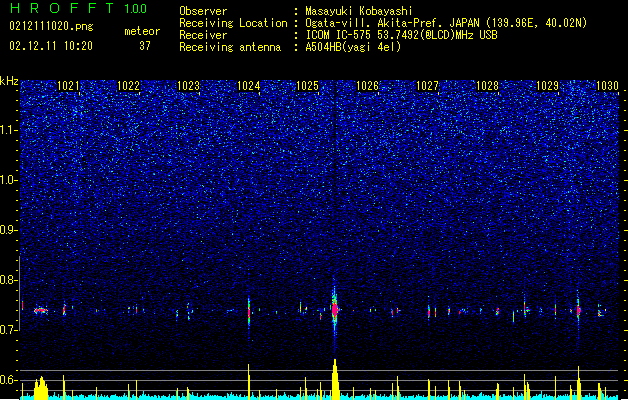Click the meteor echo at the 1024 mark
629x400 pixels.
(249, 311)
